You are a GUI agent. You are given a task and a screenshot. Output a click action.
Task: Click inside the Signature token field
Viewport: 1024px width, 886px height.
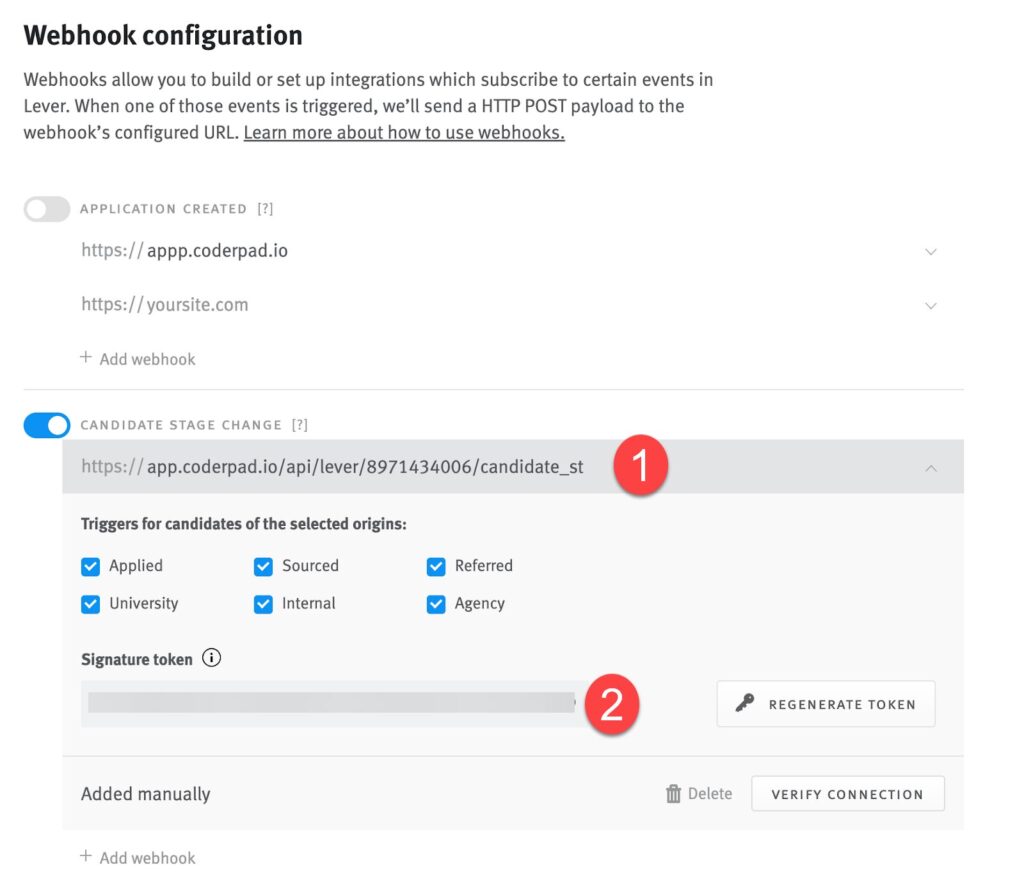330,704
